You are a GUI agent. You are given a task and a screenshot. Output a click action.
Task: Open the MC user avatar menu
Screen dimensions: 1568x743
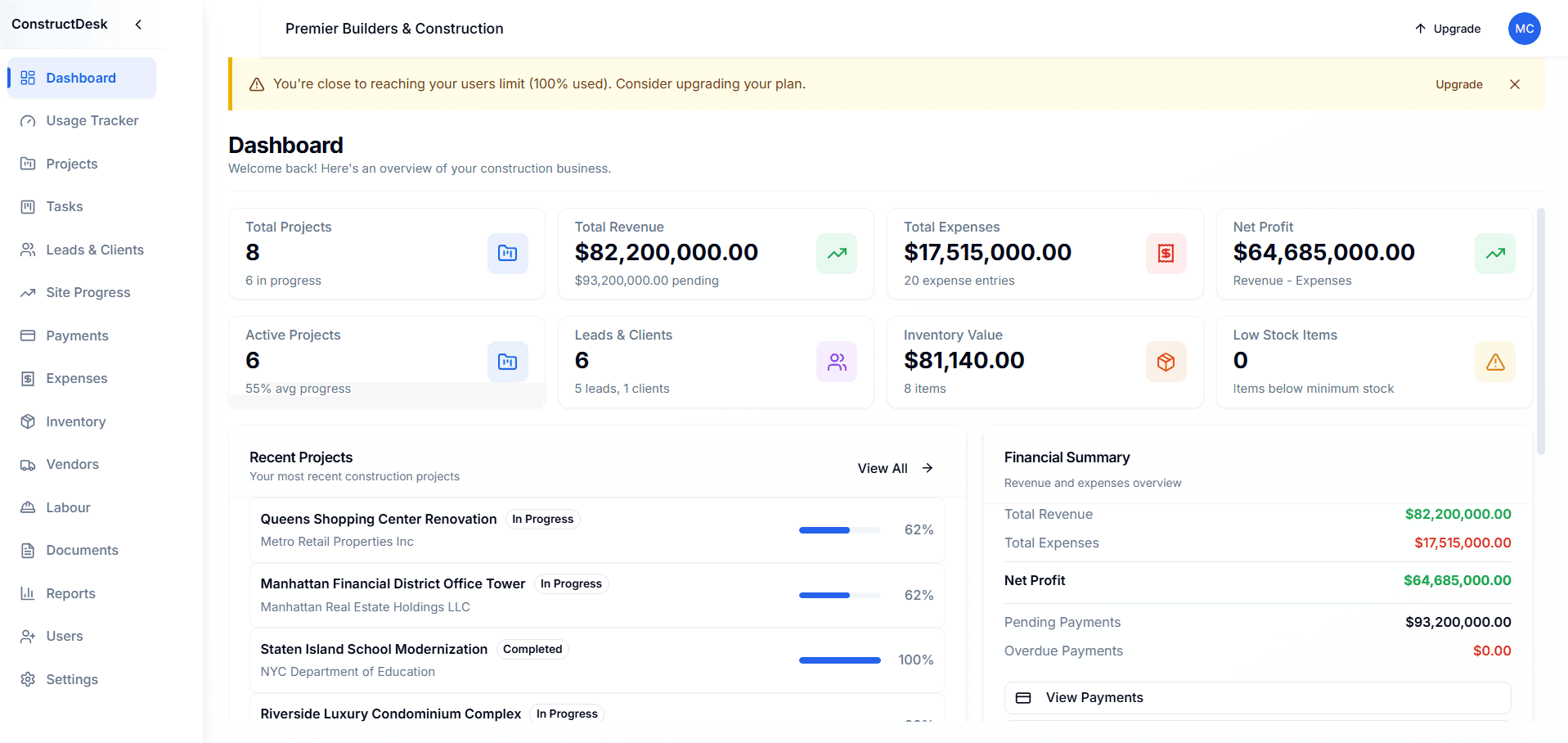[1523, 29]
